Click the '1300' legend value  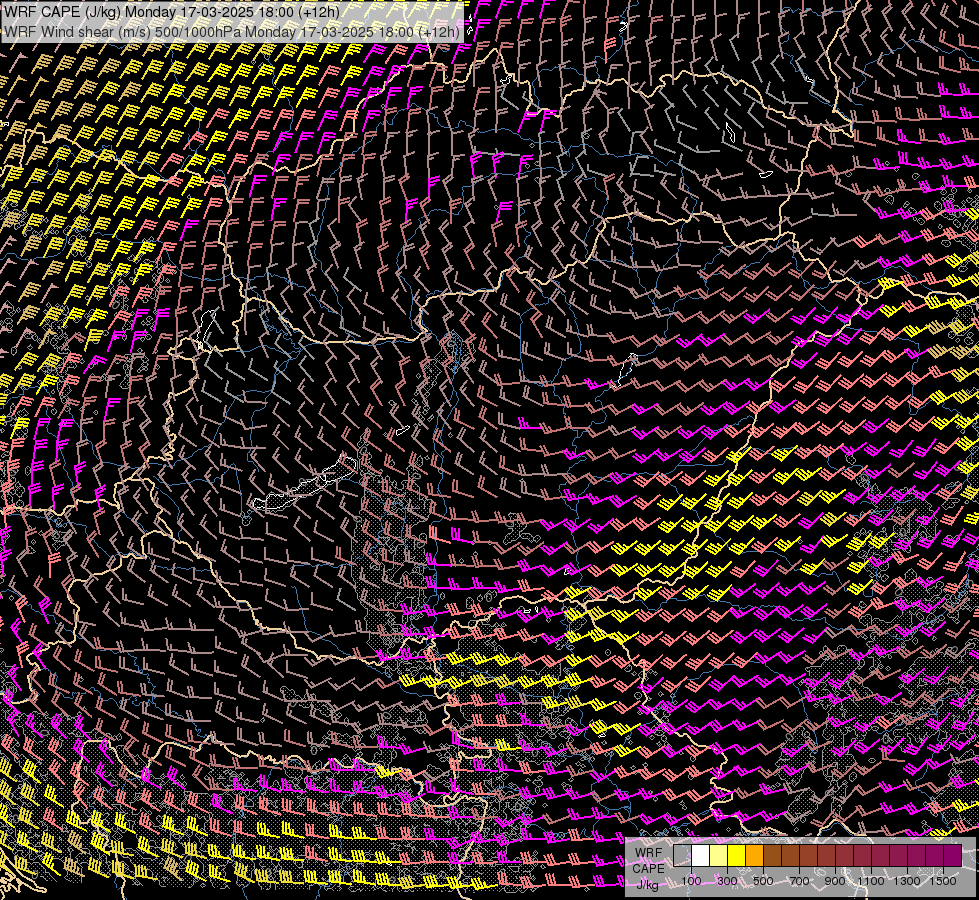(x=907, y=881)
